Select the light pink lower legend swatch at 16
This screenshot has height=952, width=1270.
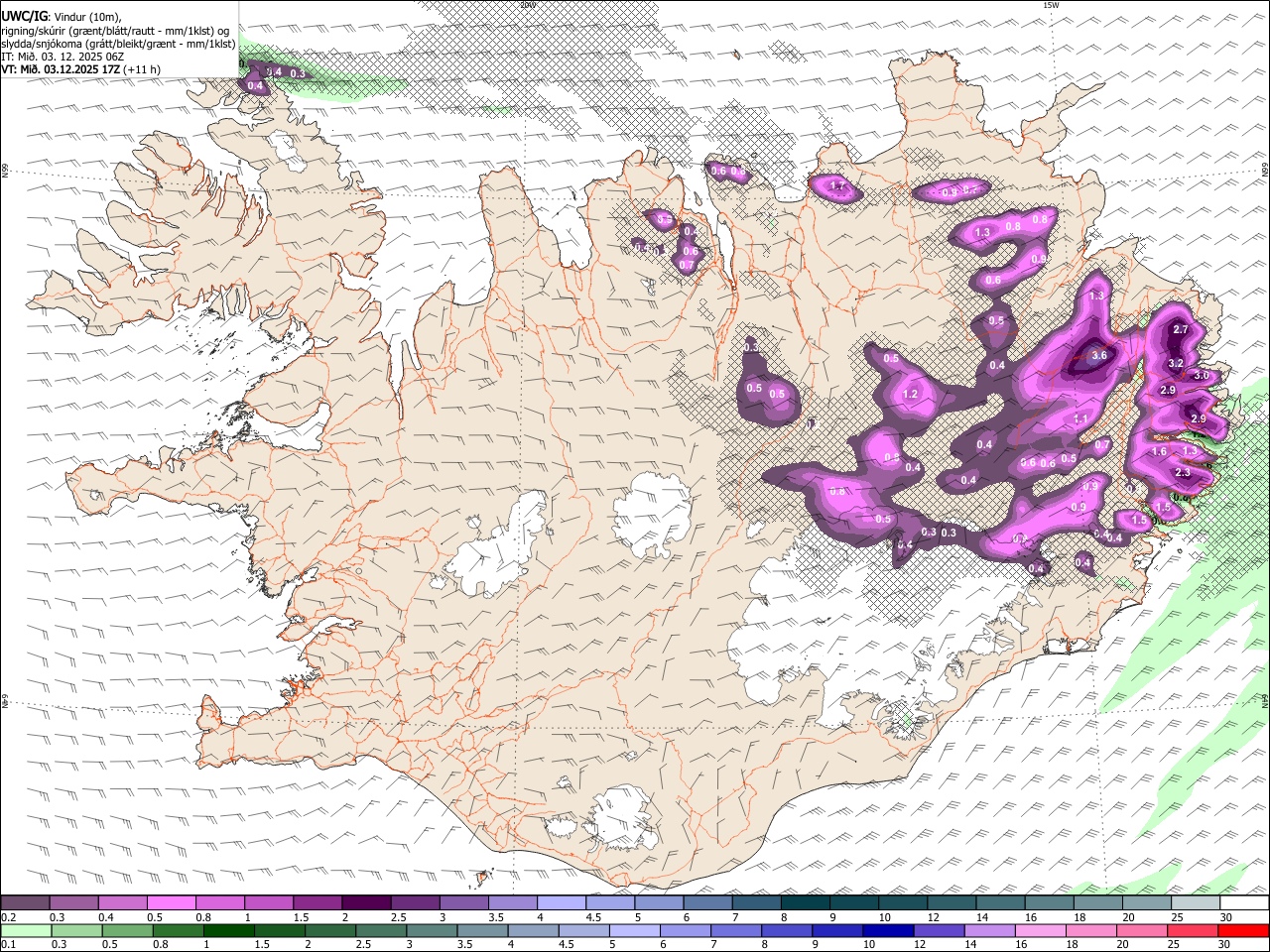pyautogui.click(x=1039, y=931)
